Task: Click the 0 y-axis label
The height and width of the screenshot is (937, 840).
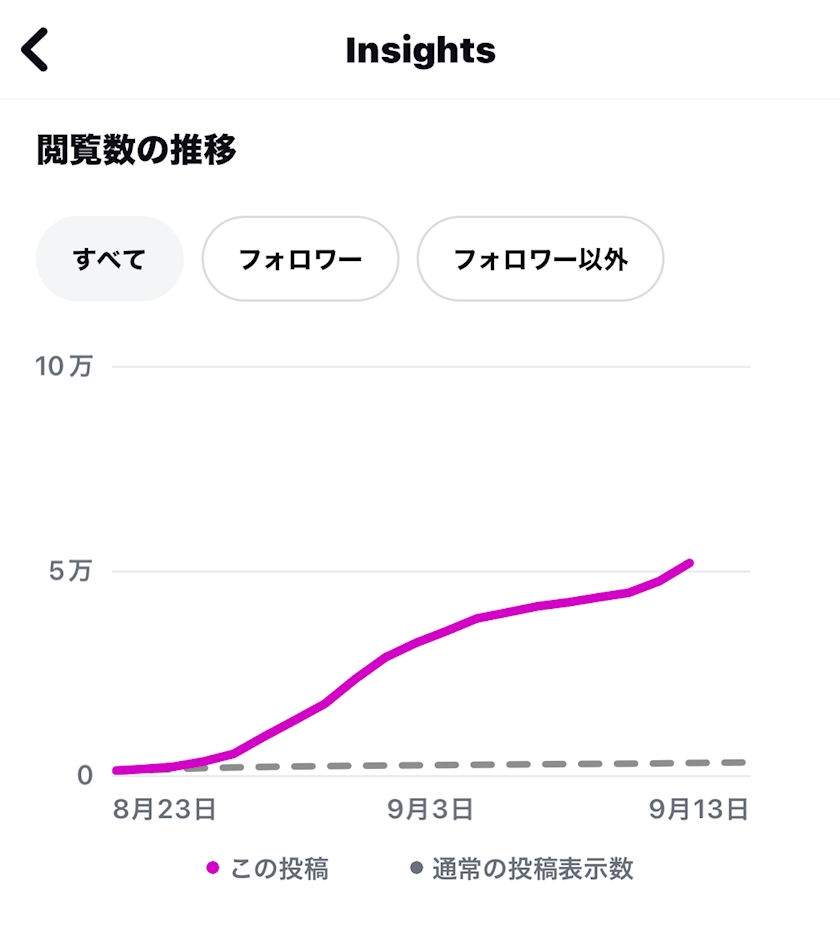Action: (x=84, y=775)
